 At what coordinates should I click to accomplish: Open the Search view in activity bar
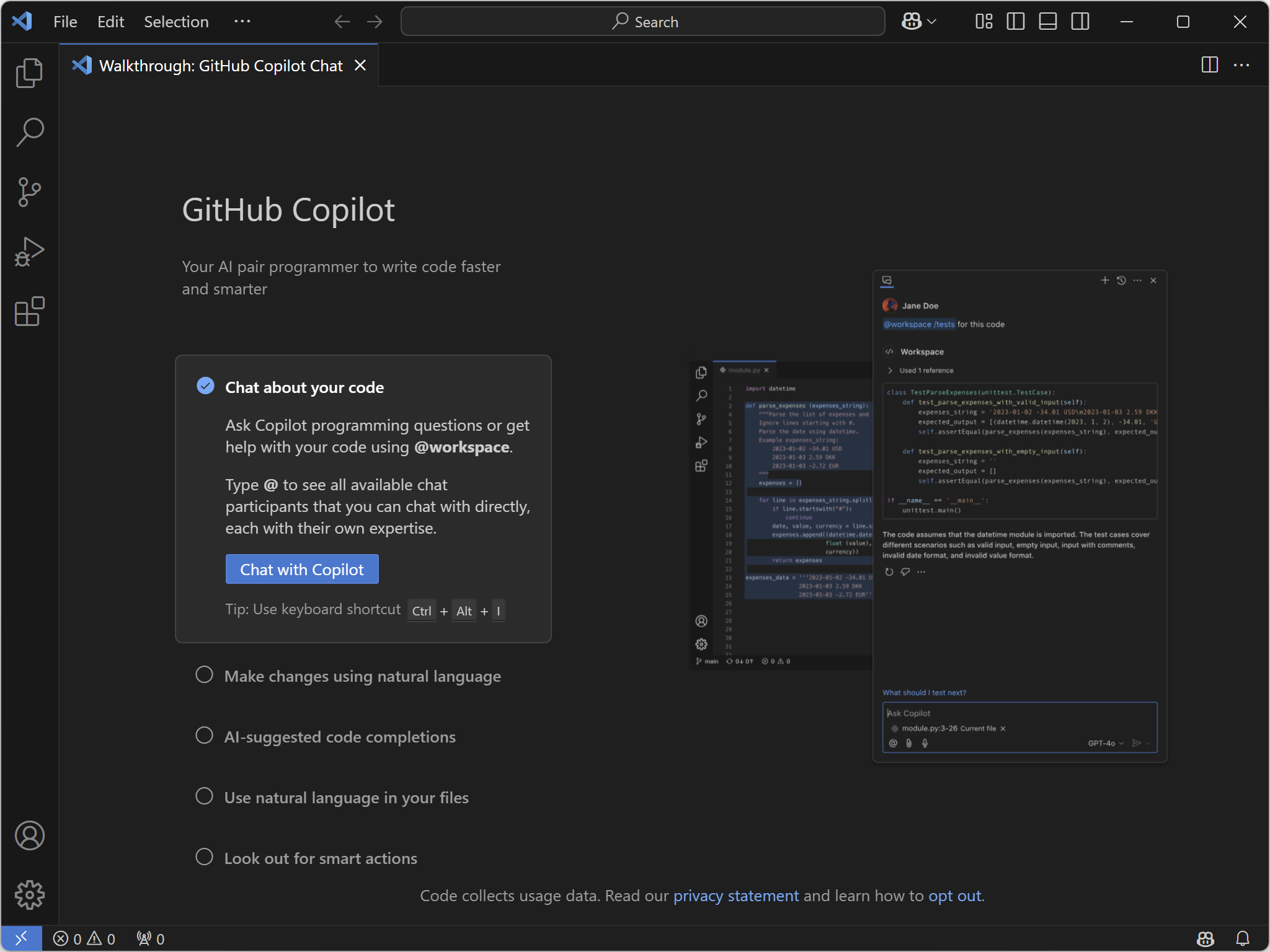coord(29,133)
